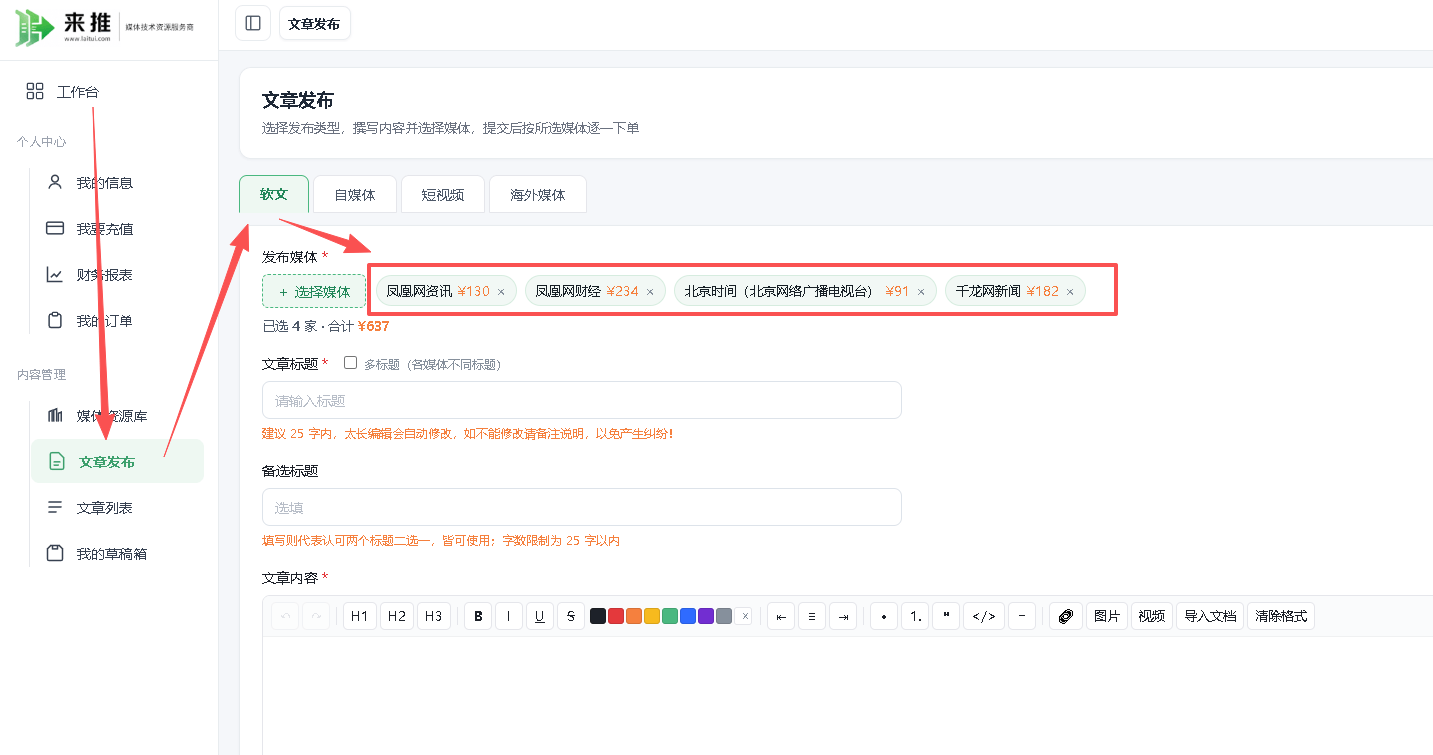Apply italic formatting
Viewport: 1433px width, 755px height.
pyautogui.click(x=509, y=616)
